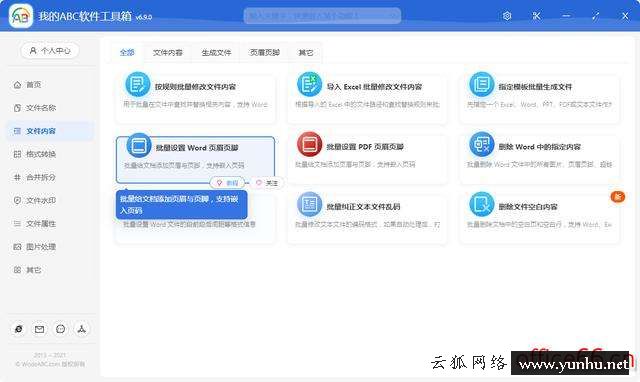This screenshot has height=382, width=640.
Task: Open the email icon at sidebar bottom
Action: (x=39, y=329)
